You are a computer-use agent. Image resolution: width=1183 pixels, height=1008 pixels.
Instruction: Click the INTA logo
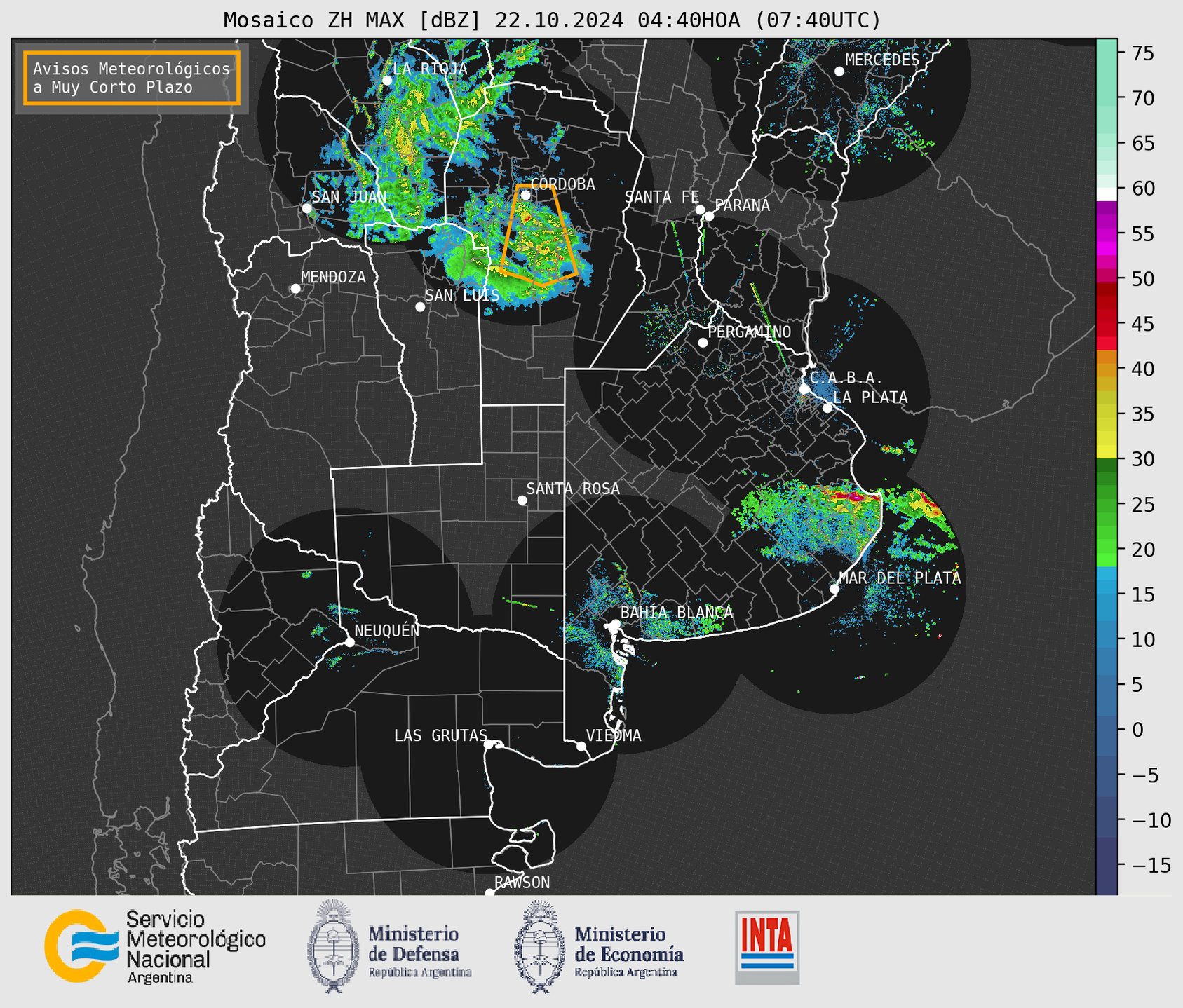click(x=767, y=947)
